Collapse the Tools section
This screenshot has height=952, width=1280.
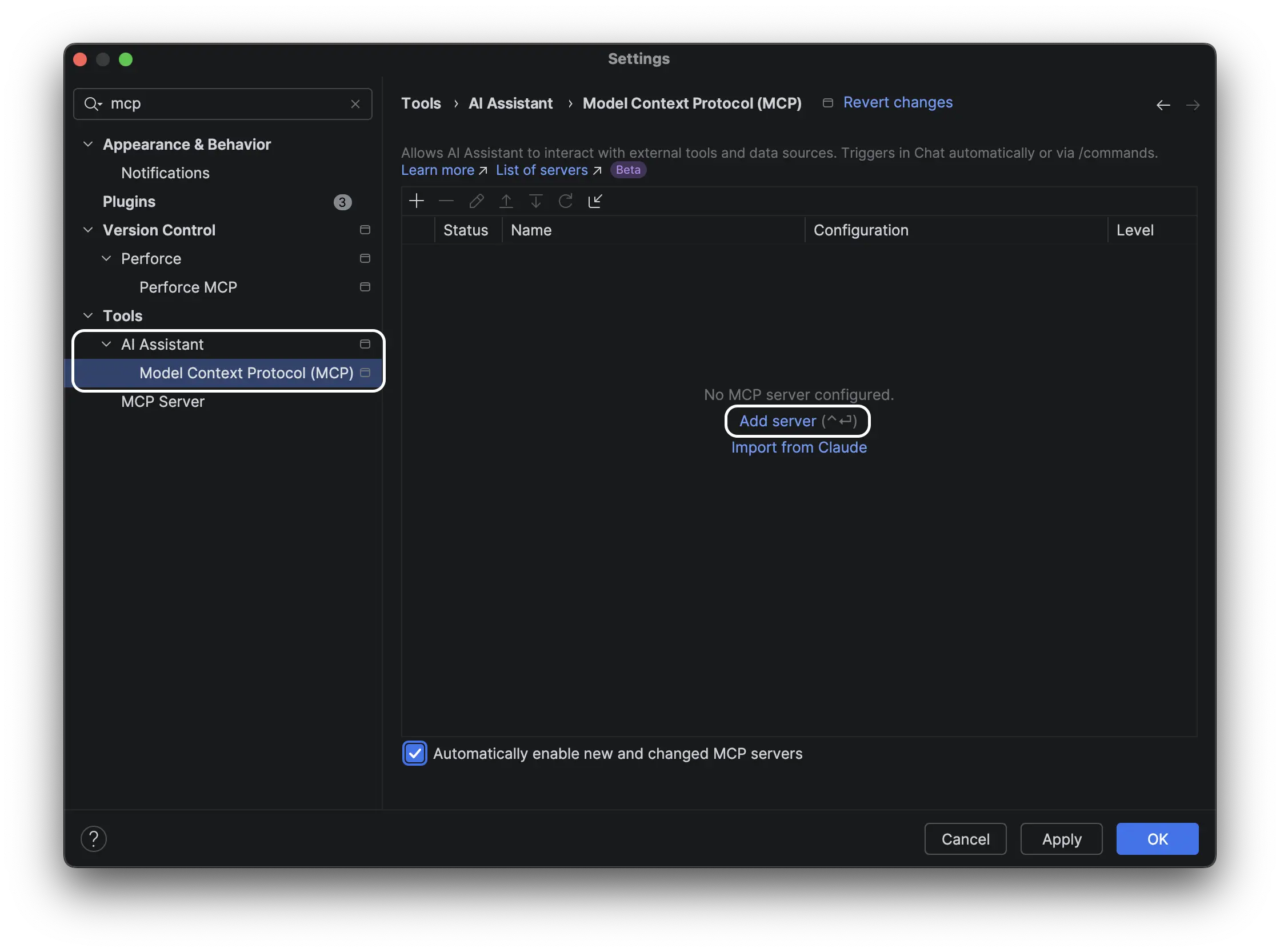[88, 315]
